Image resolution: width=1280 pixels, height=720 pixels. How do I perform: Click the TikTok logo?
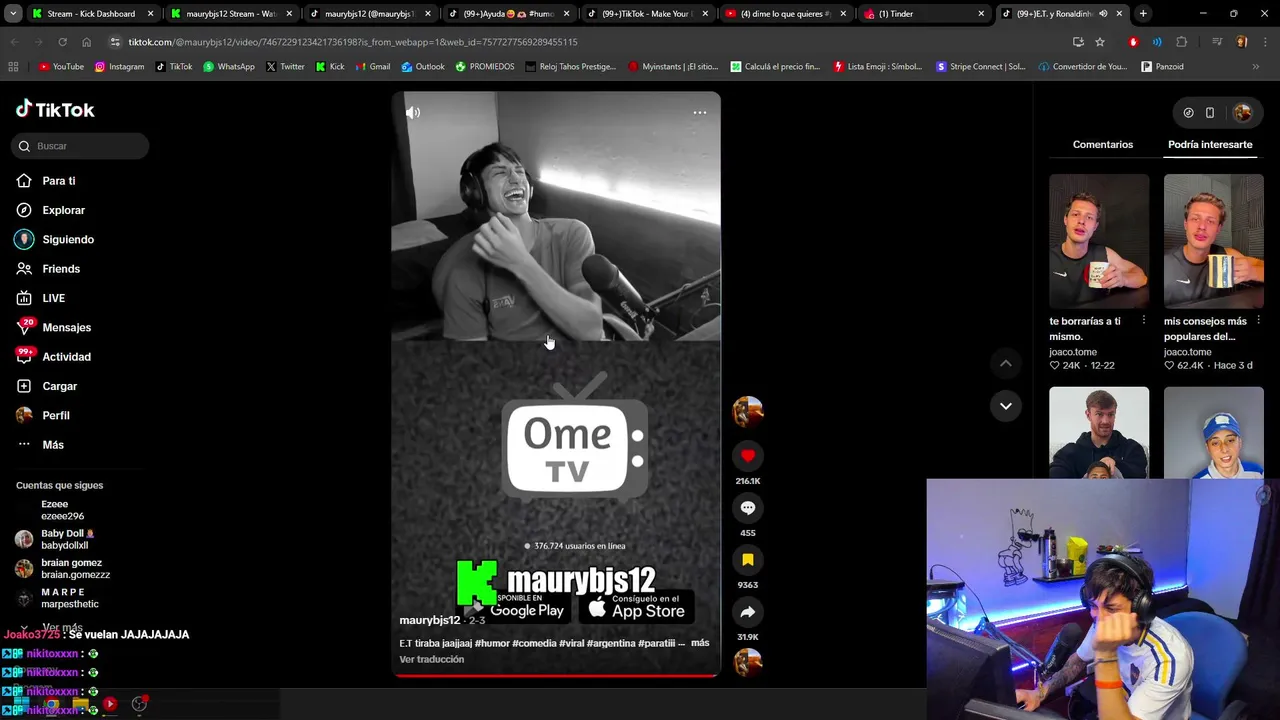tap(56, 109)
